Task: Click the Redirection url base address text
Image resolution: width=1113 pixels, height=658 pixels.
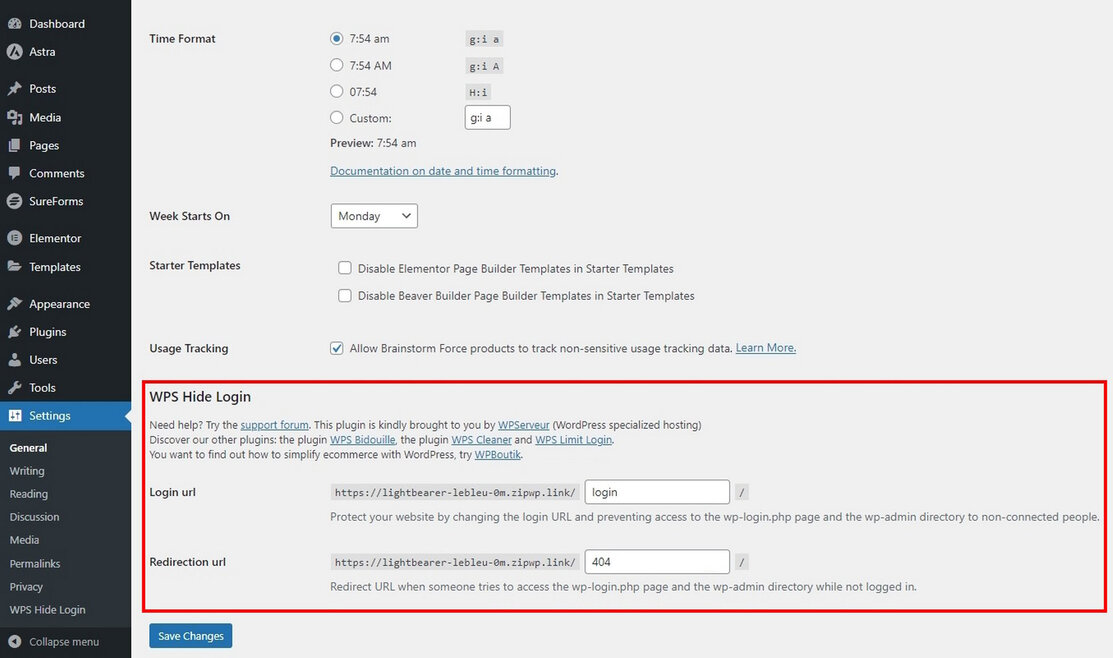Action: 455,562
